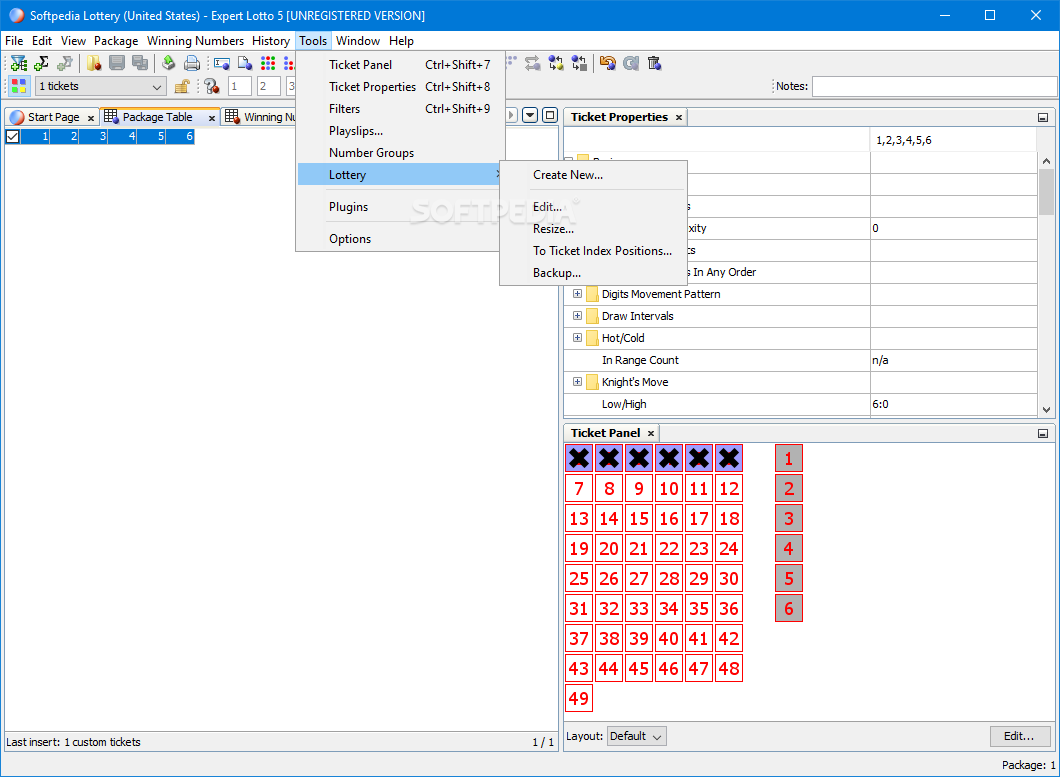Expand the Digits Movement Pattern node
Screen dimensions: 1060x777
click(577, 293)
